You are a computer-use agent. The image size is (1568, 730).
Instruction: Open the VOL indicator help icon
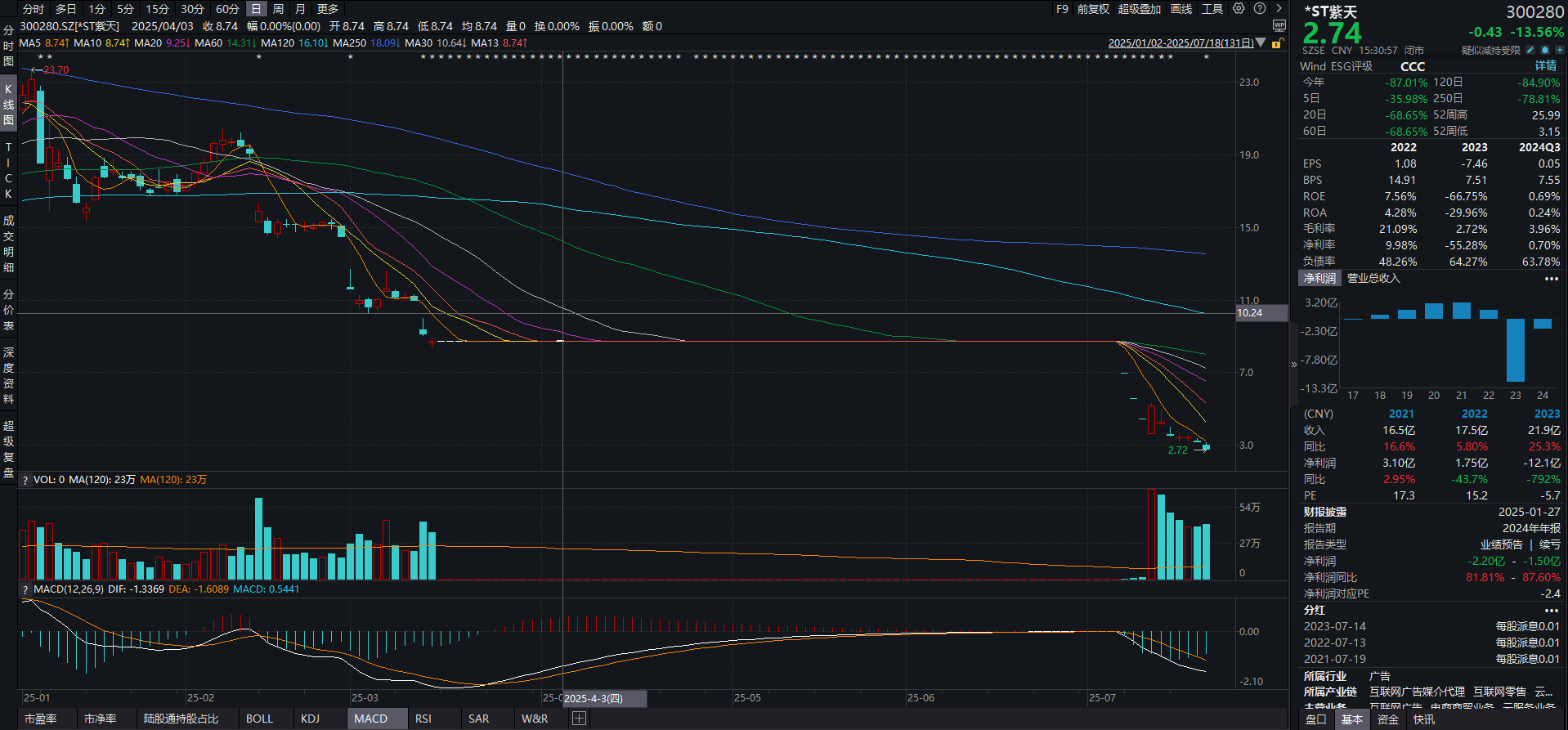[x=25, y=480]
